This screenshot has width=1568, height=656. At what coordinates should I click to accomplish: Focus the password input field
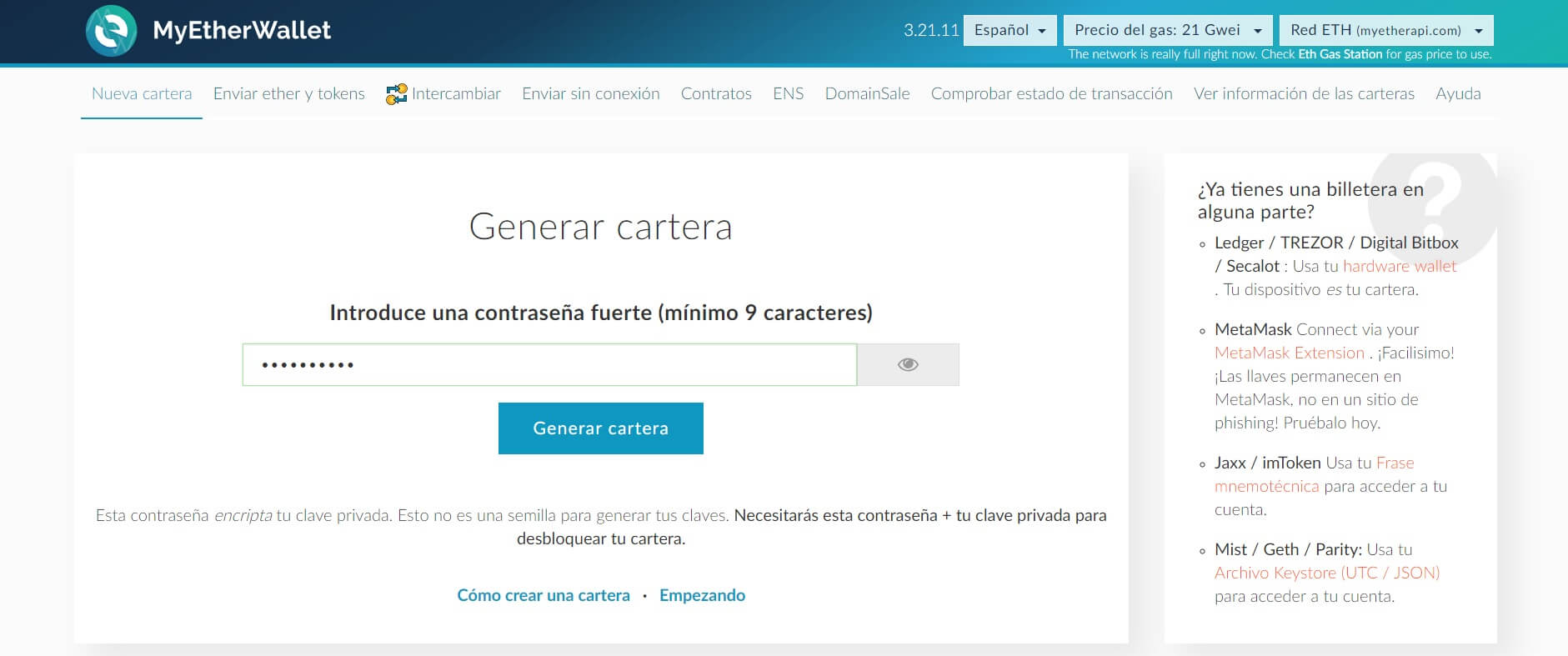tap(549, 364)
